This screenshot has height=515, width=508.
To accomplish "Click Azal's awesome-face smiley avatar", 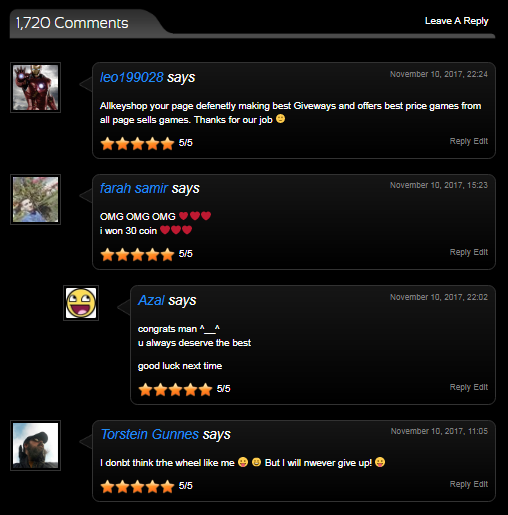I will click(81, 303).
